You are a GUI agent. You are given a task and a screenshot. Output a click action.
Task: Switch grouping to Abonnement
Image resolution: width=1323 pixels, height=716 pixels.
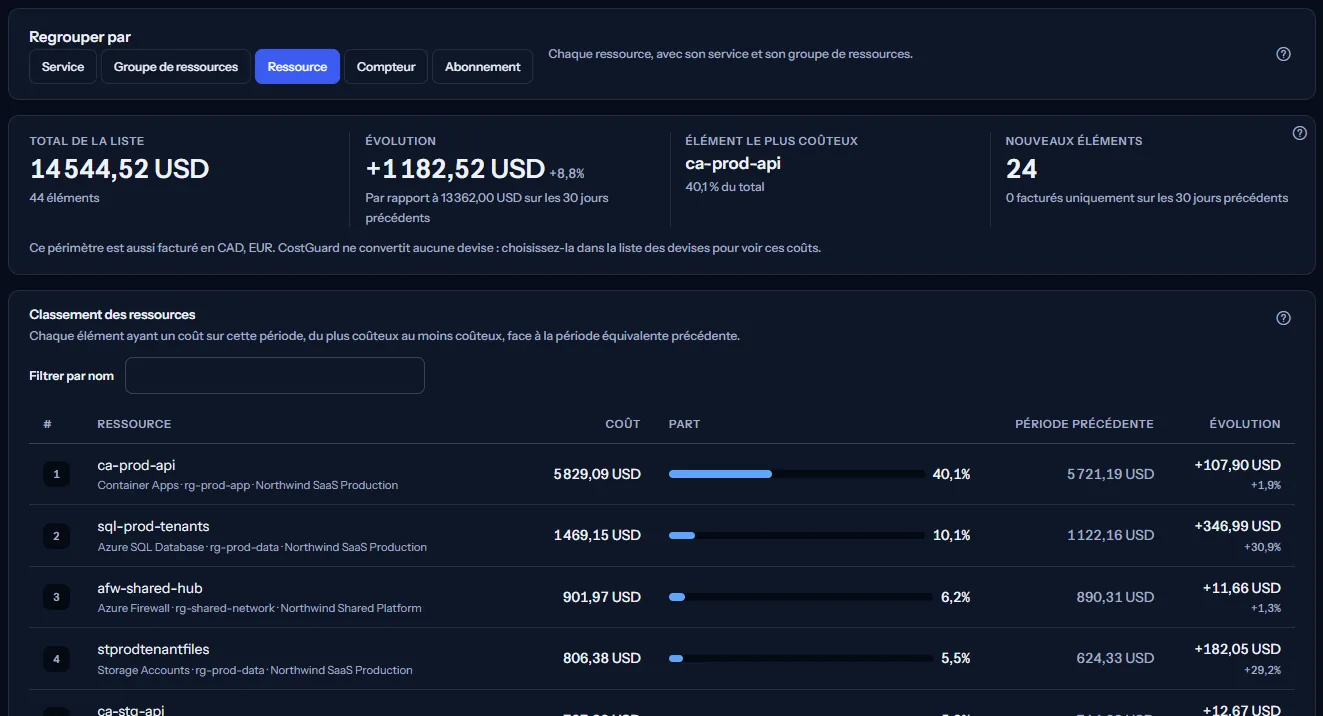coord(483,67)
